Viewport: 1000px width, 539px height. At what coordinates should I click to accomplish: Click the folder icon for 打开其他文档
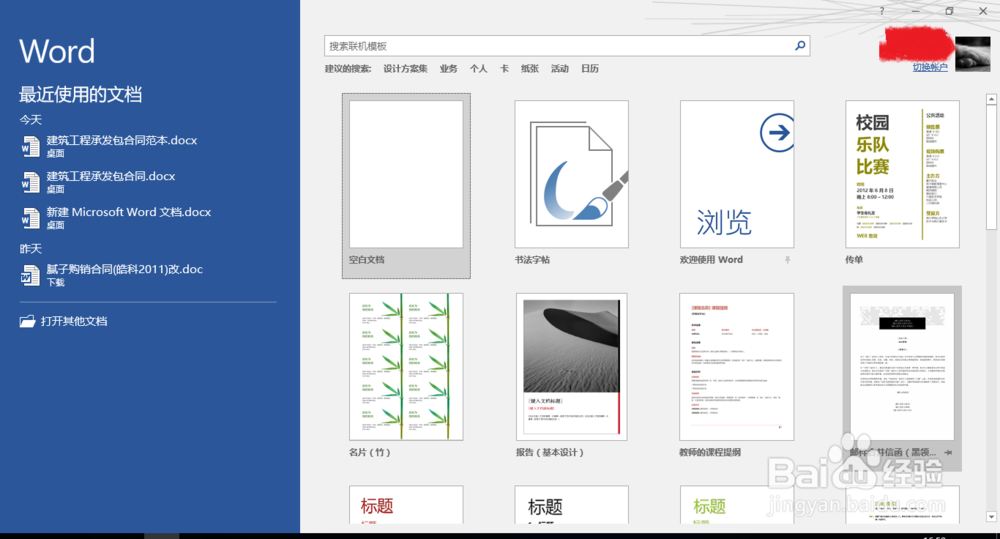coord(27,321)
